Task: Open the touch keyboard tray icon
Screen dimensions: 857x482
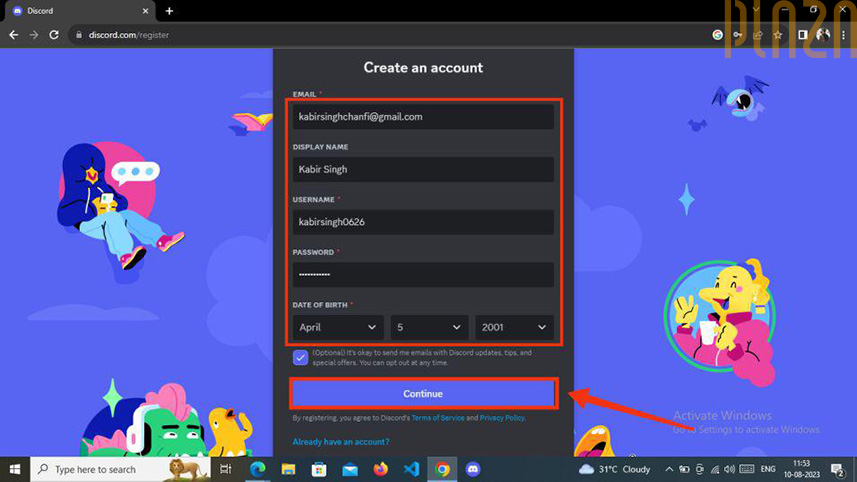Action: 747,469
